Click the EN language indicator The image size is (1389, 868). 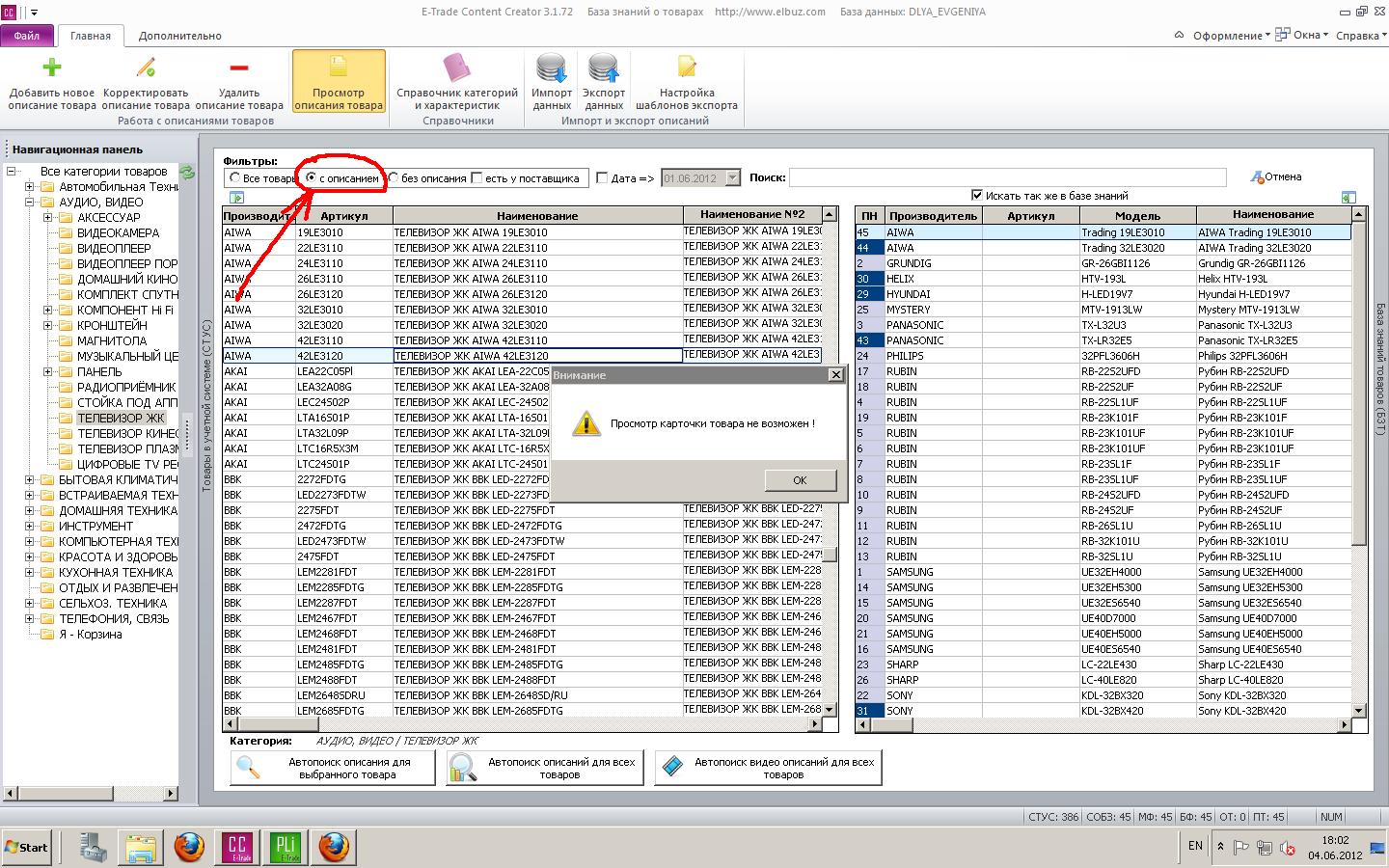tap(1195, 846)
